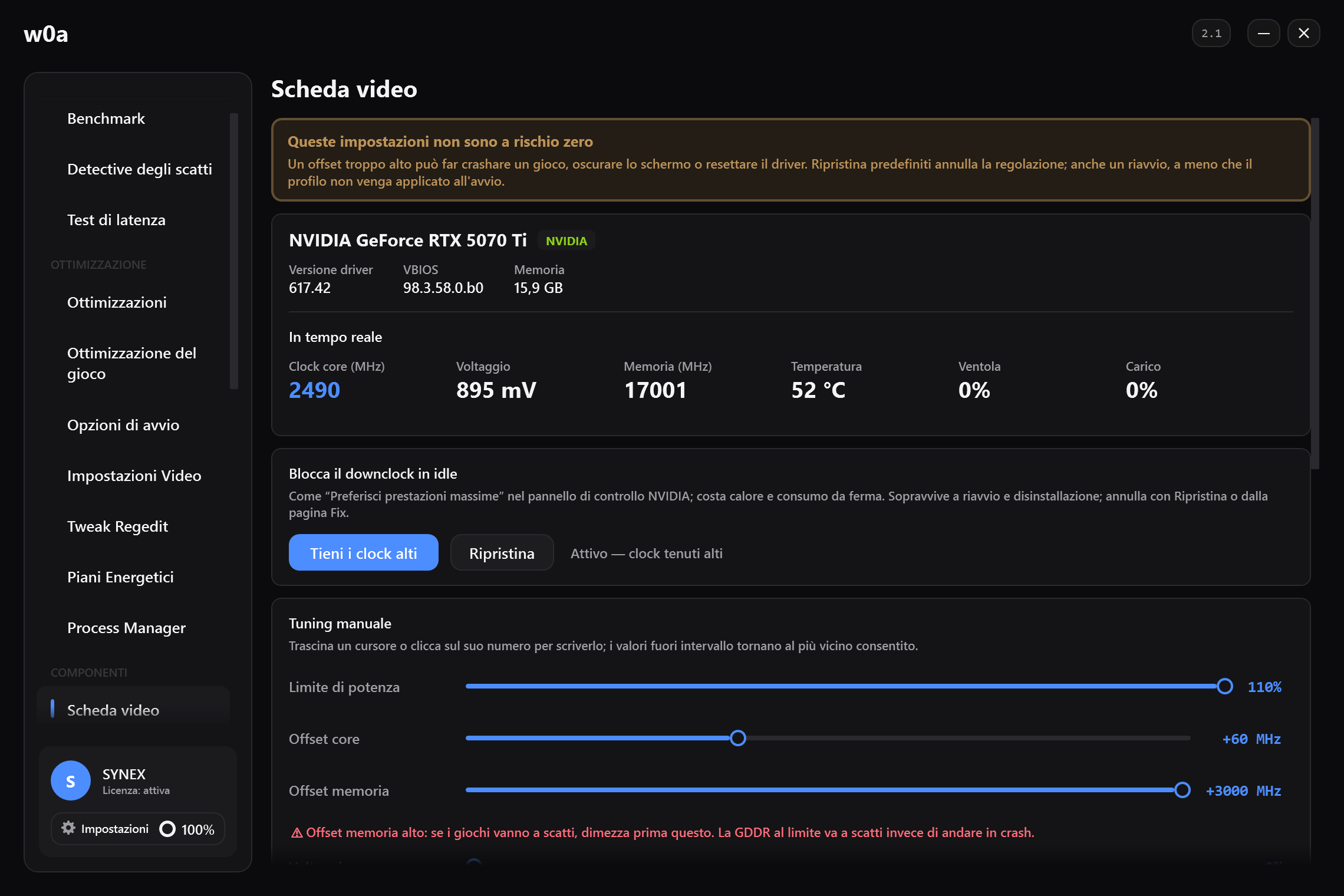1344x896 pixels.
Task: Click the 2.1 version badge
Action: coord(1211,34)
